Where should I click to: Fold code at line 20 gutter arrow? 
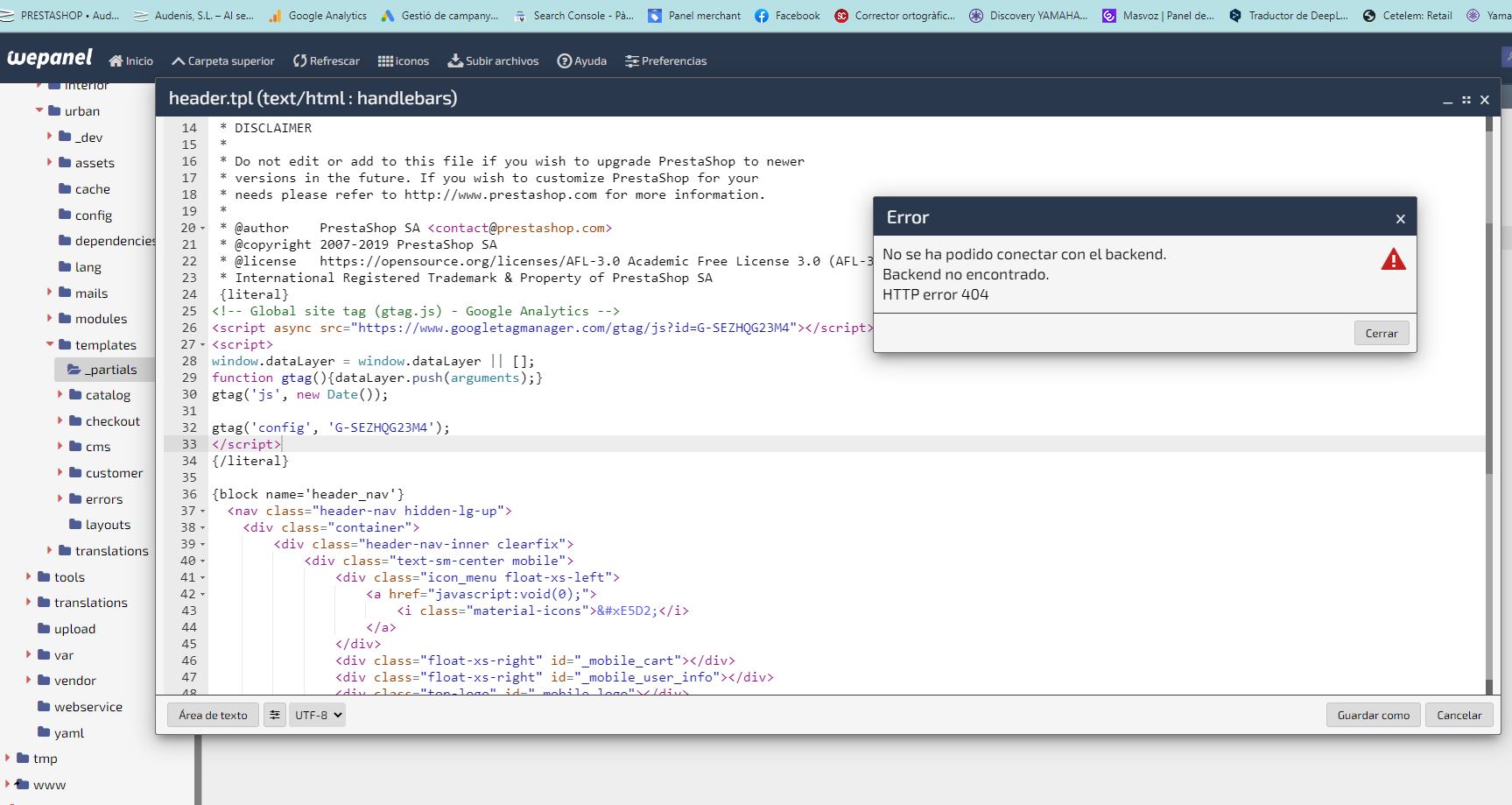pyautogui.click(x=203, y=229)
